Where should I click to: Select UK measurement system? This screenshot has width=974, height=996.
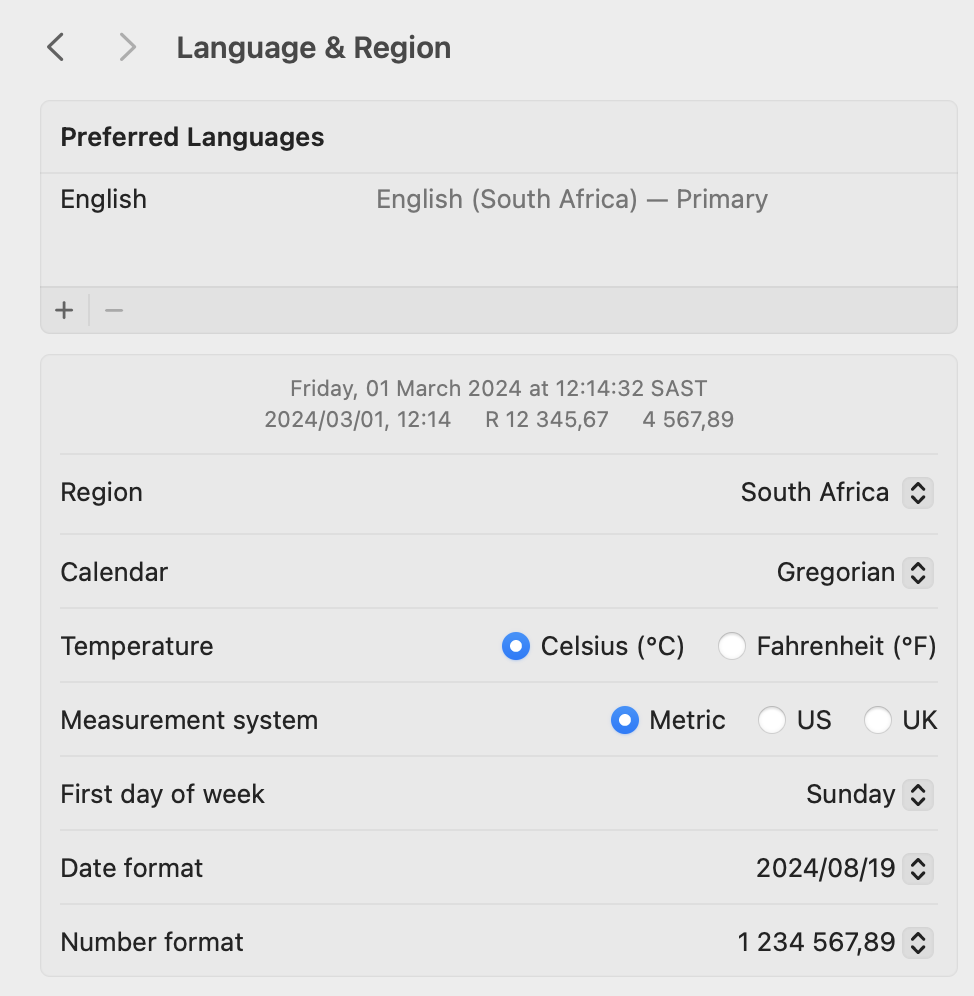877,721
